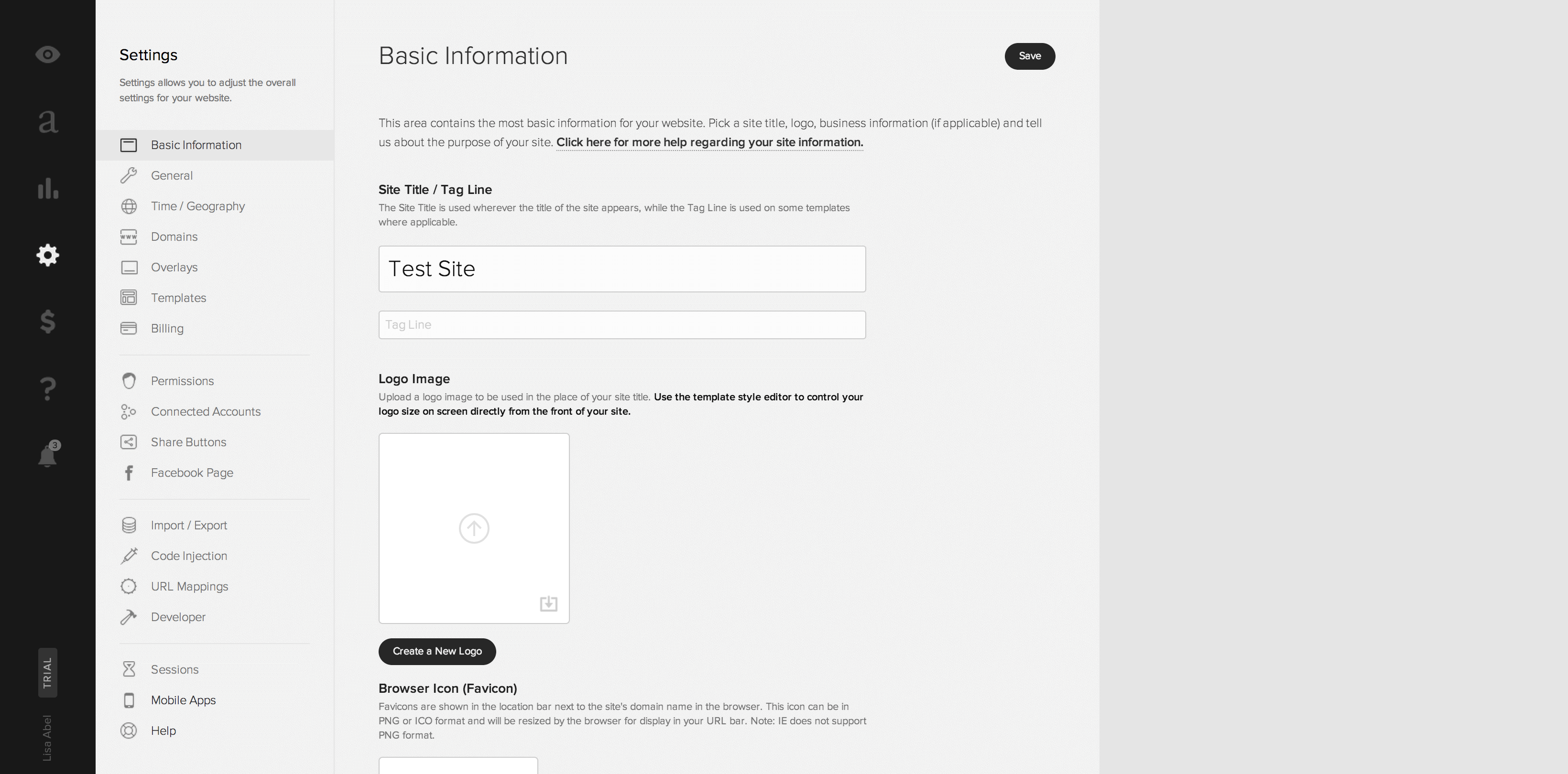Click the Overlays icon
This screenshot has width=1568, height=774.
[x=129, y=268]
